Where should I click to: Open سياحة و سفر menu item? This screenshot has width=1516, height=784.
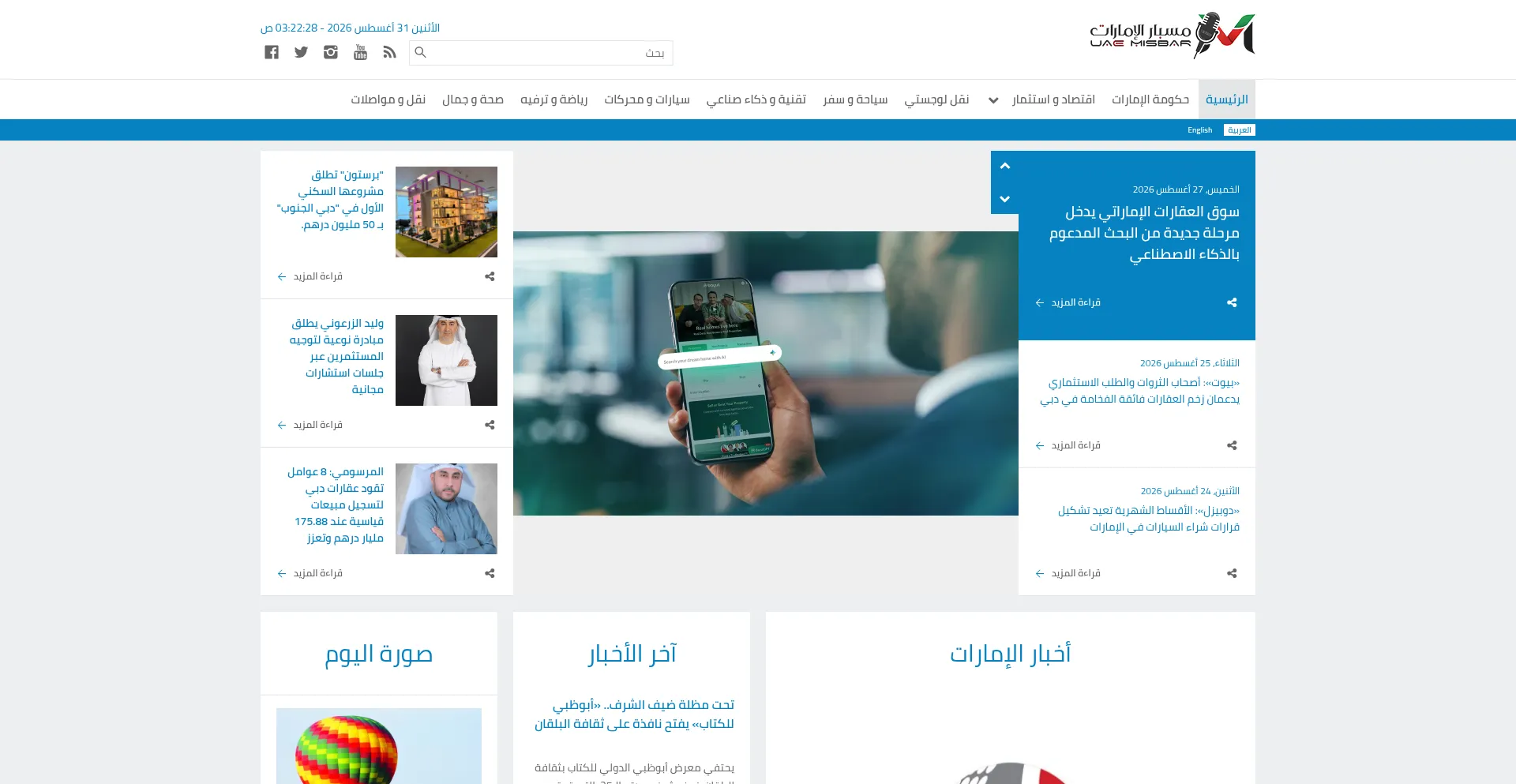(855, 99)
